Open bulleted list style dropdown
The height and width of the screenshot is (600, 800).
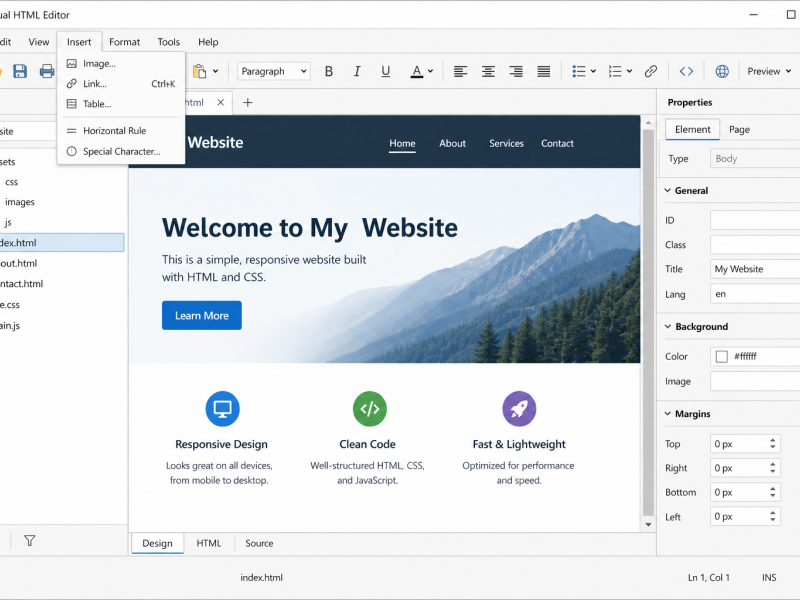click(593, 71)
